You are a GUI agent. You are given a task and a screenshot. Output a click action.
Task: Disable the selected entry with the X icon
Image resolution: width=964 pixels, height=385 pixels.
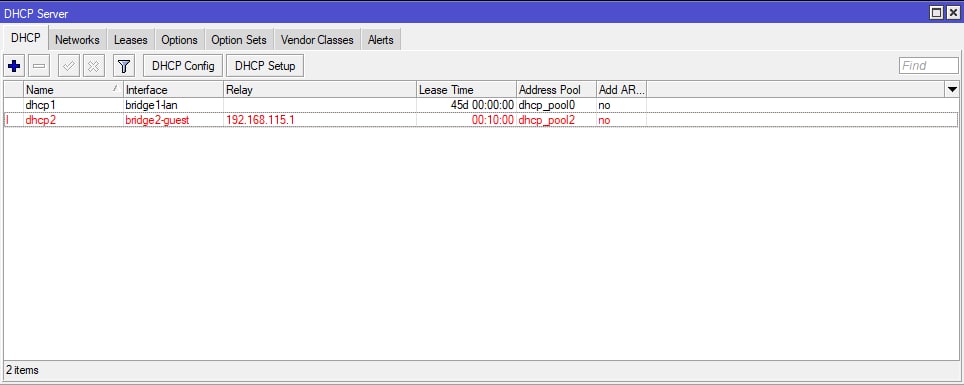coord(94,66)
